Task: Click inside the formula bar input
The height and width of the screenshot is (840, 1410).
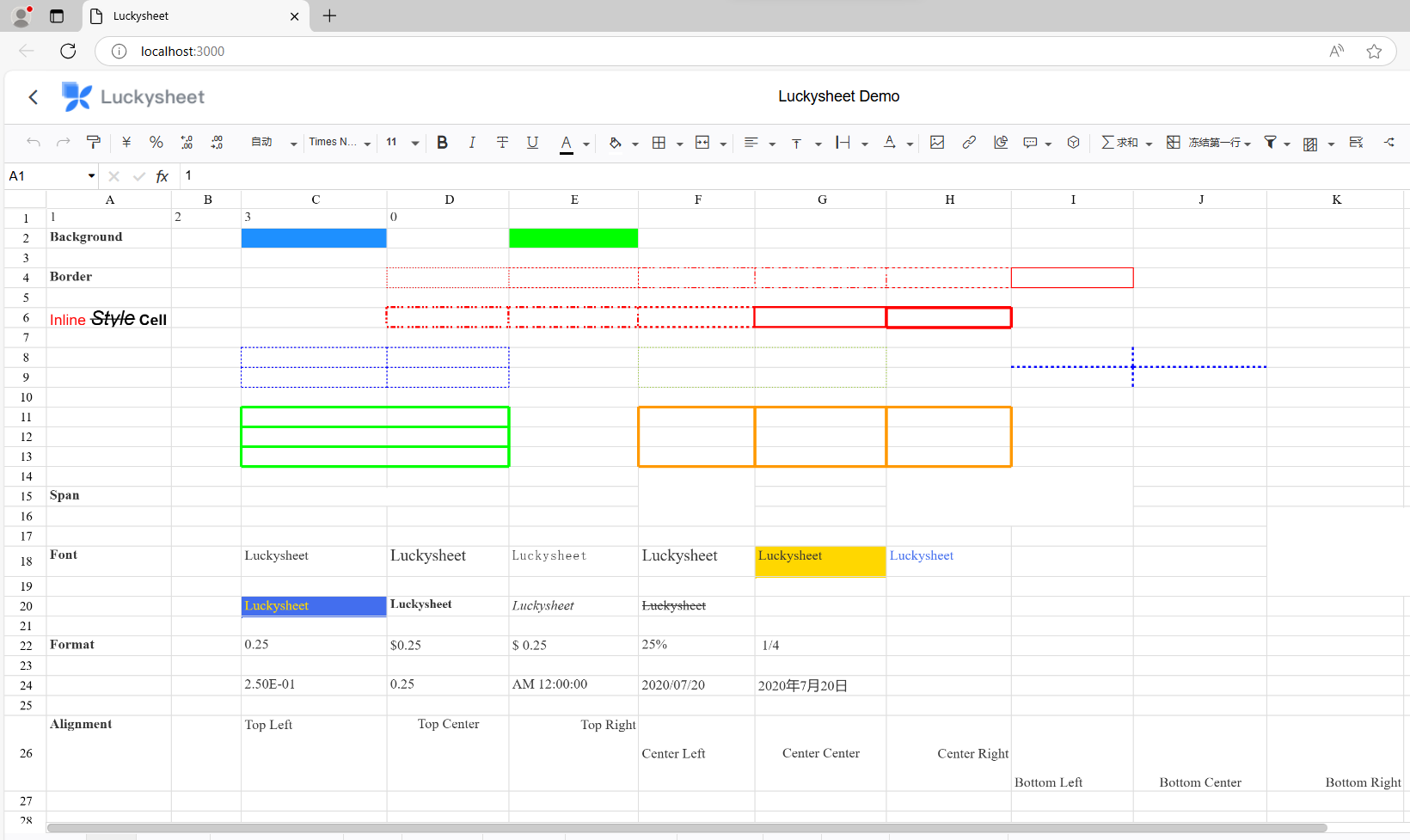Action: (794, 176)
